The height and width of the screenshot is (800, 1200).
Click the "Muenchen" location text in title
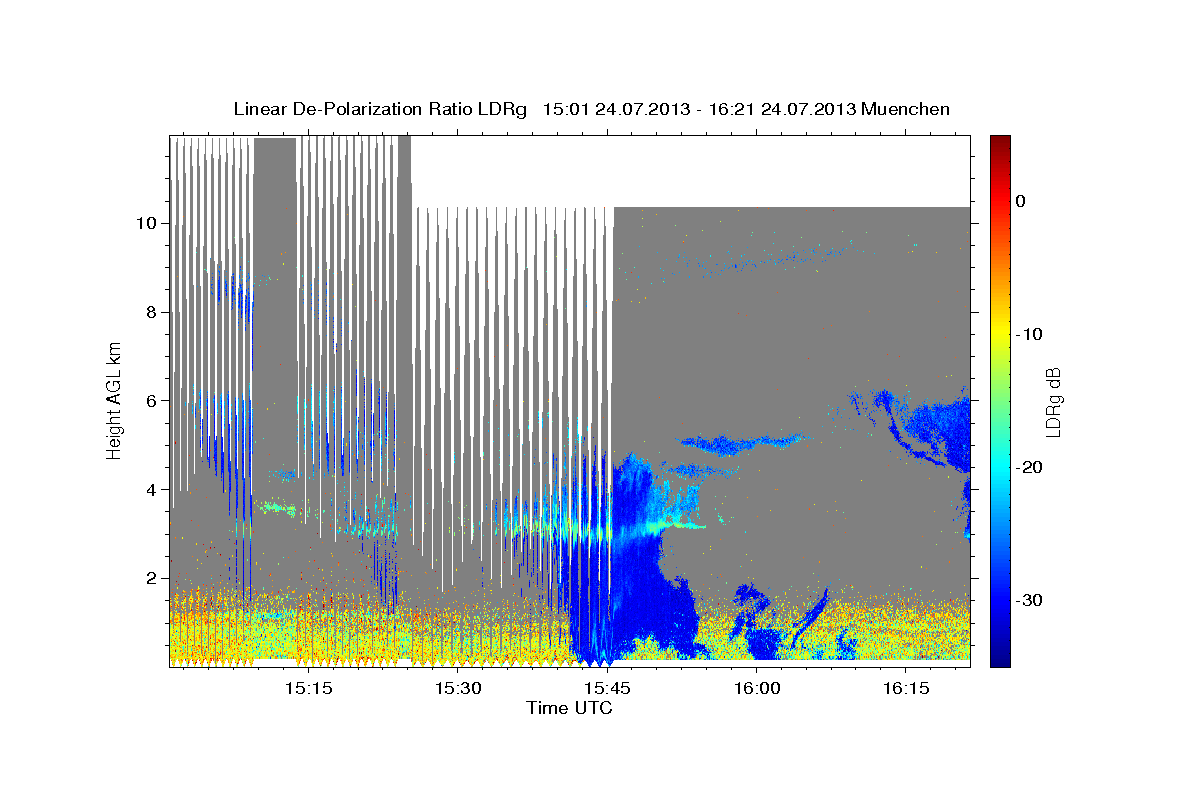pos(906,109)
